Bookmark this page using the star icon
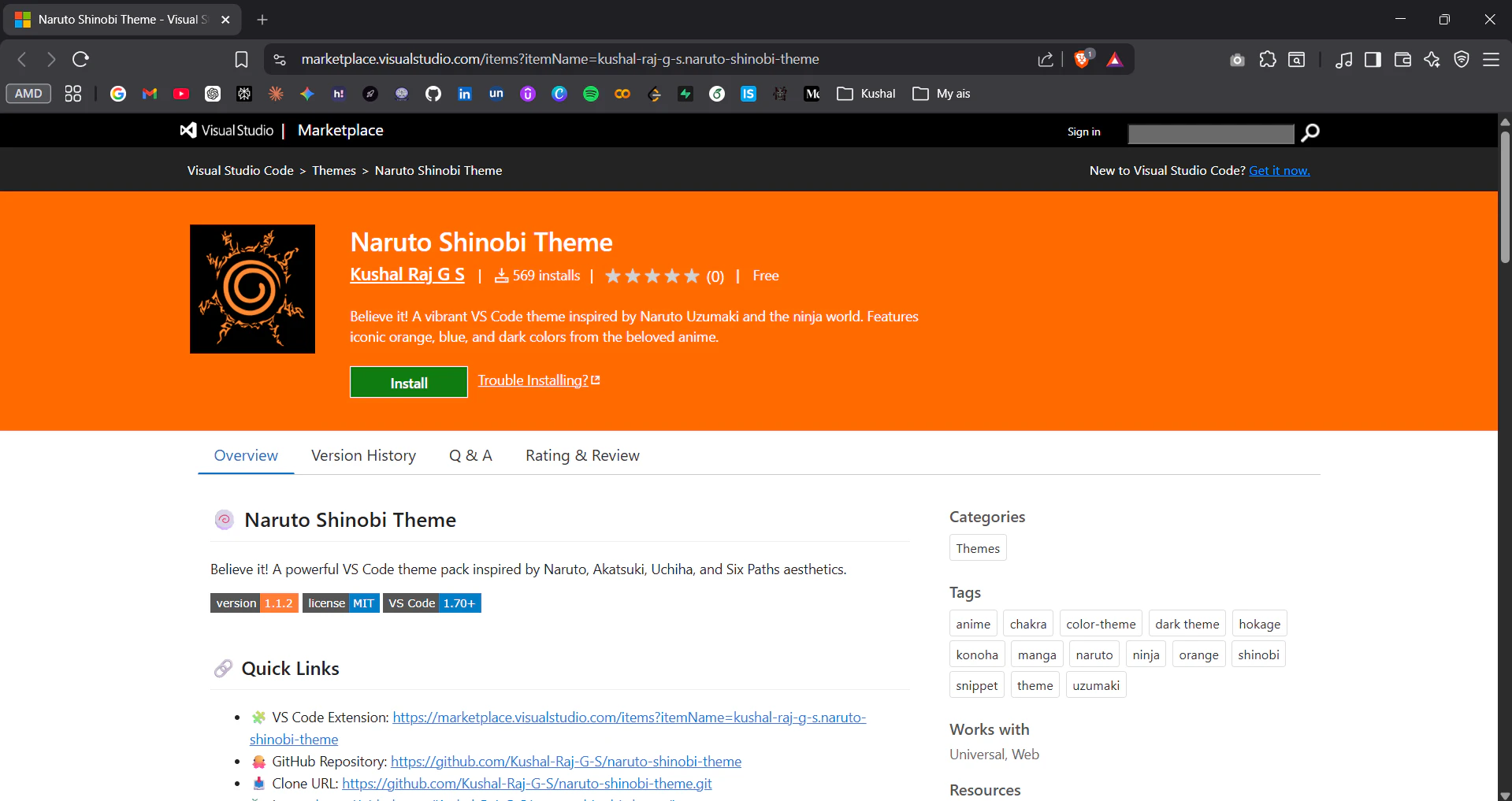This screenshot has height=801, width=1512. click(241, 59)
